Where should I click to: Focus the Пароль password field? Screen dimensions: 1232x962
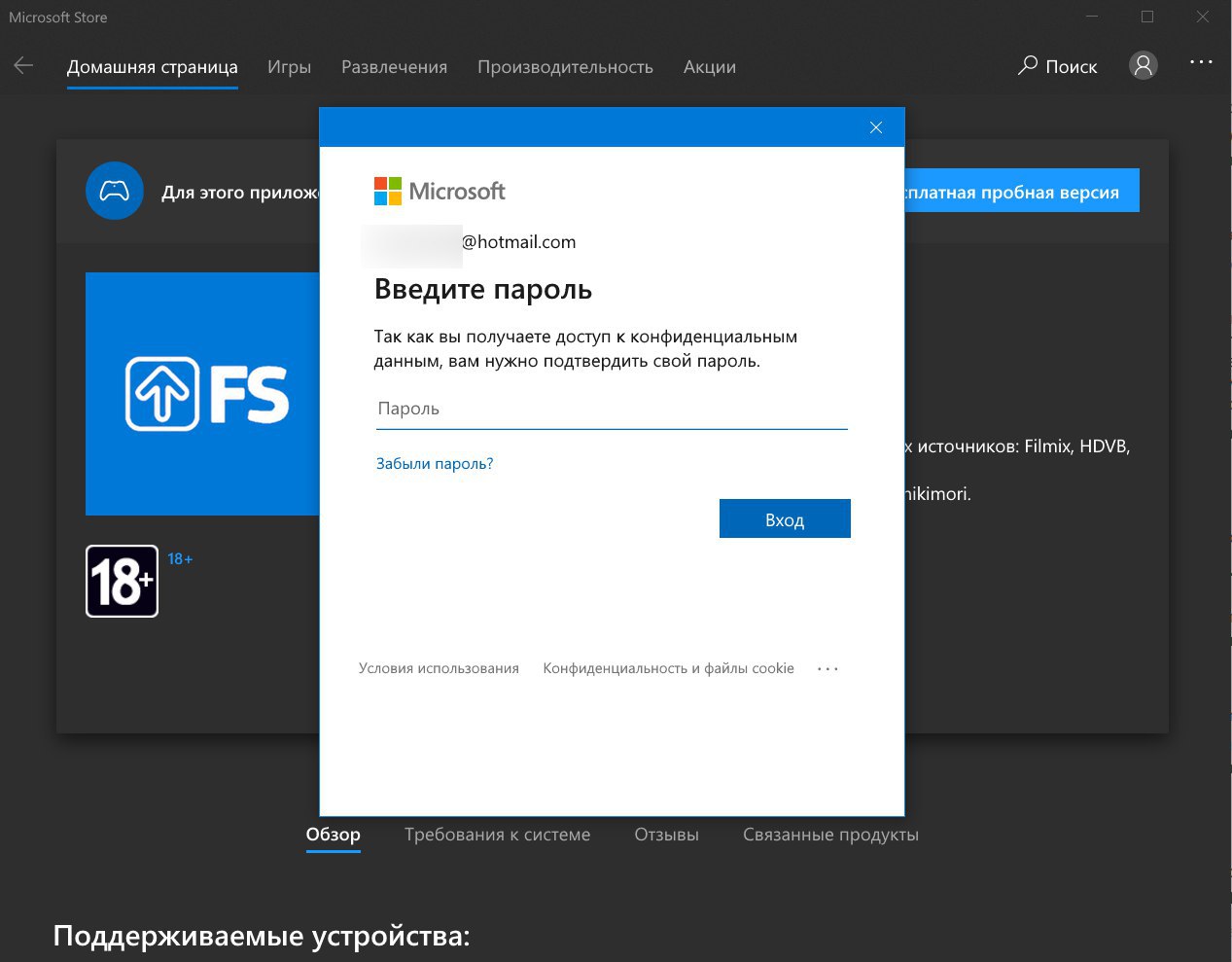(x=612, y=410)
